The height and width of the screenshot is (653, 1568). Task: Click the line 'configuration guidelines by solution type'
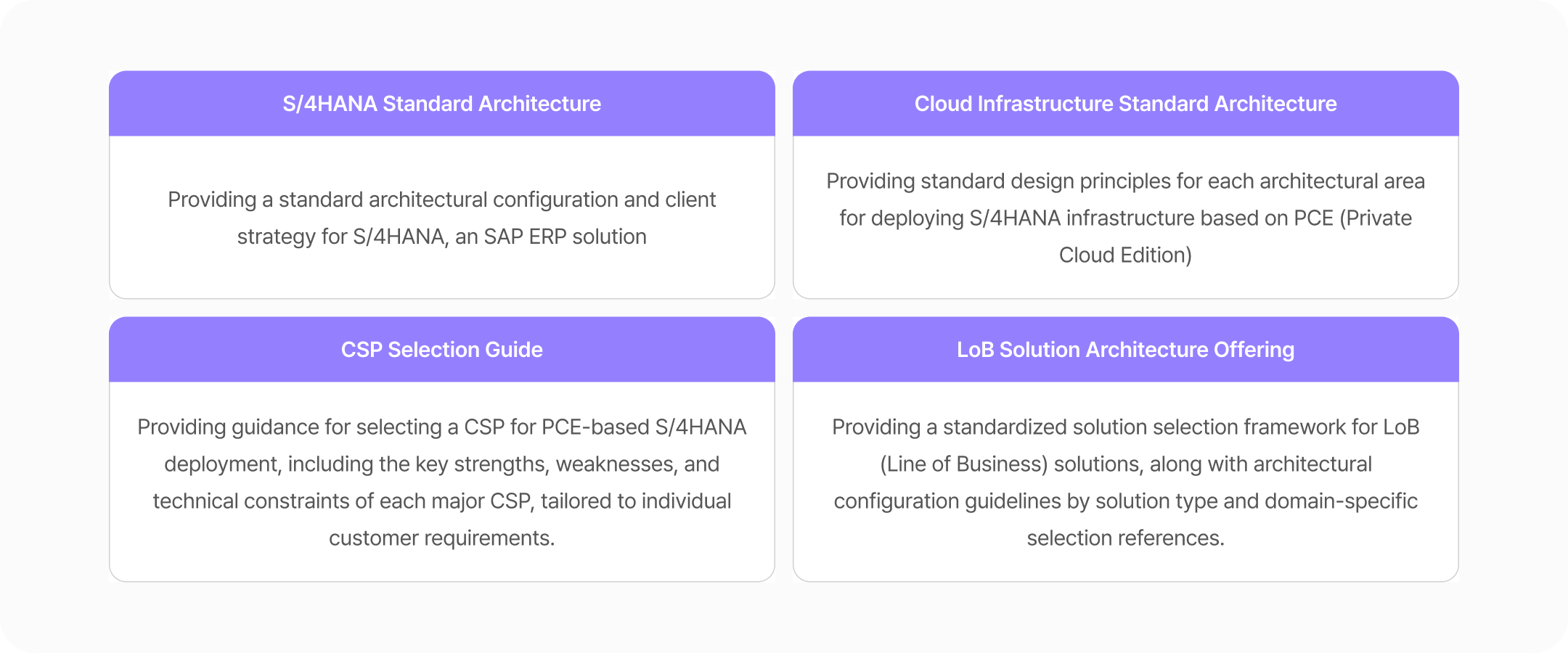1125,501
